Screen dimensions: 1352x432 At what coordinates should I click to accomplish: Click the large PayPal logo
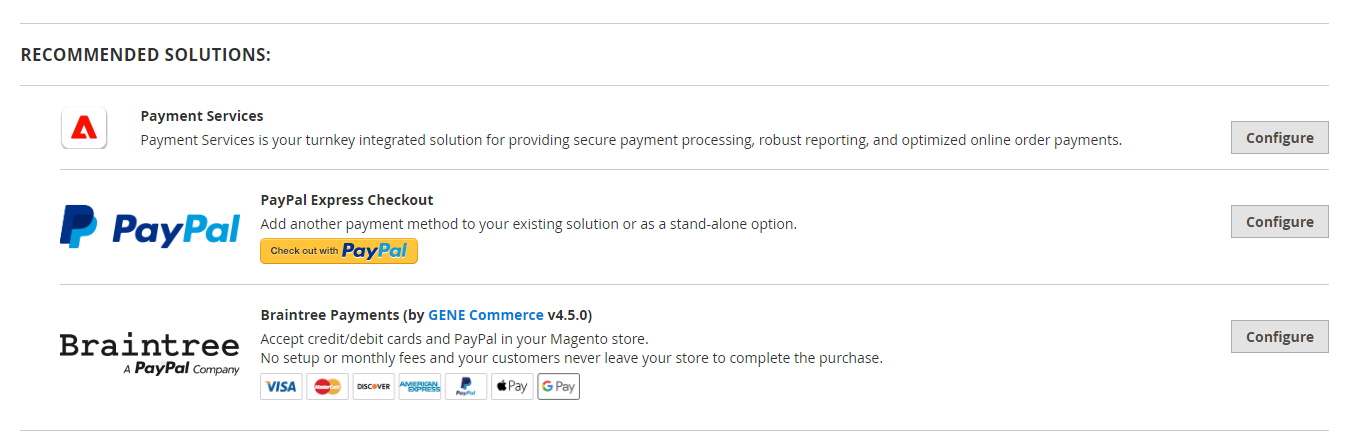click(x=150, y=227)
